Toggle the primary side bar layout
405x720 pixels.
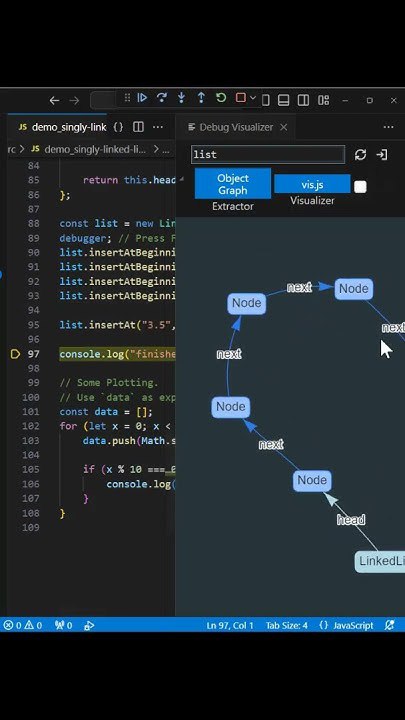(x=265, y=100)
